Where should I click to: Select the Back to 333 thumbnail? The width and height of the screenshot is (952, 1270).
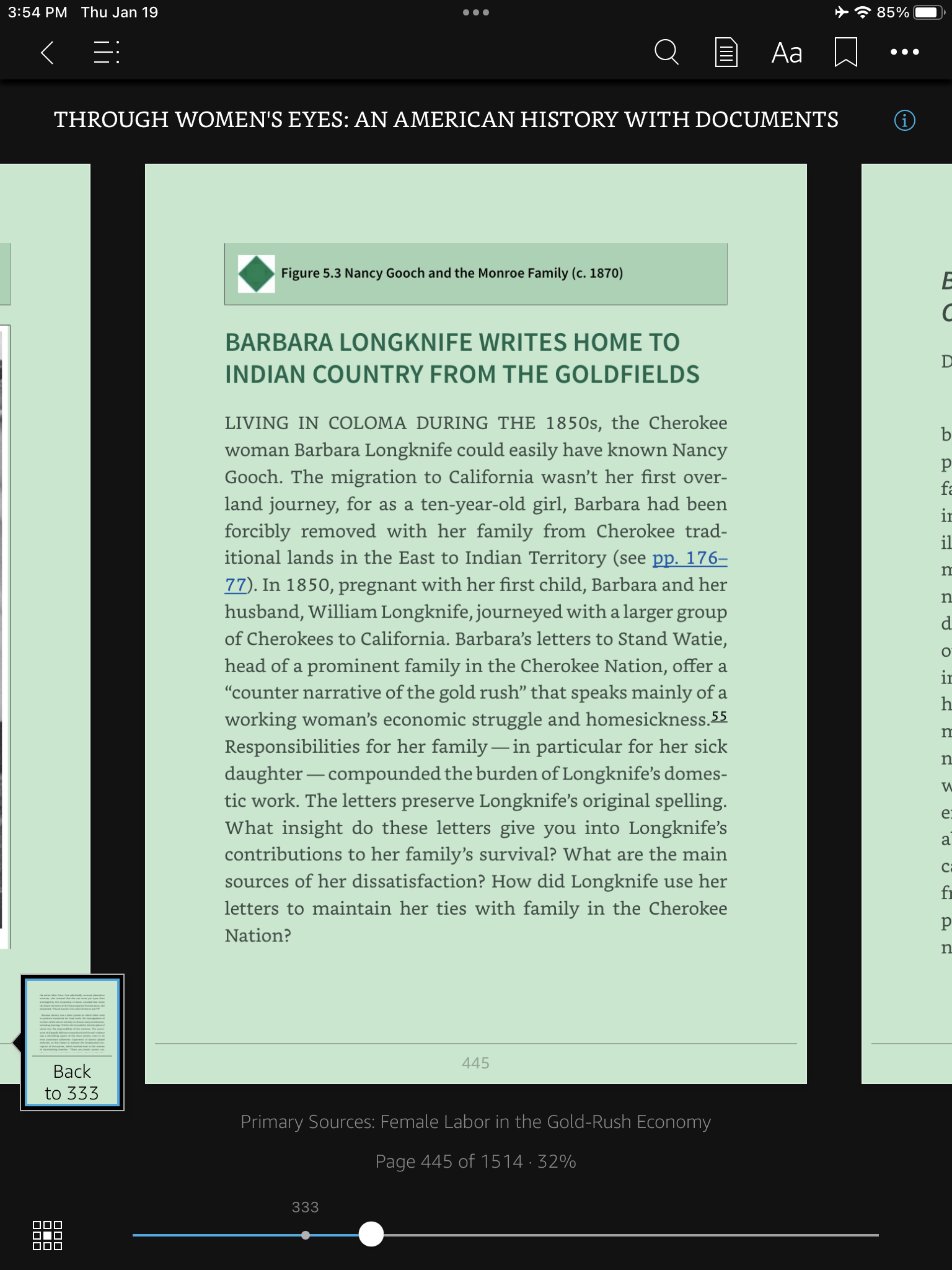point(72,1042)
